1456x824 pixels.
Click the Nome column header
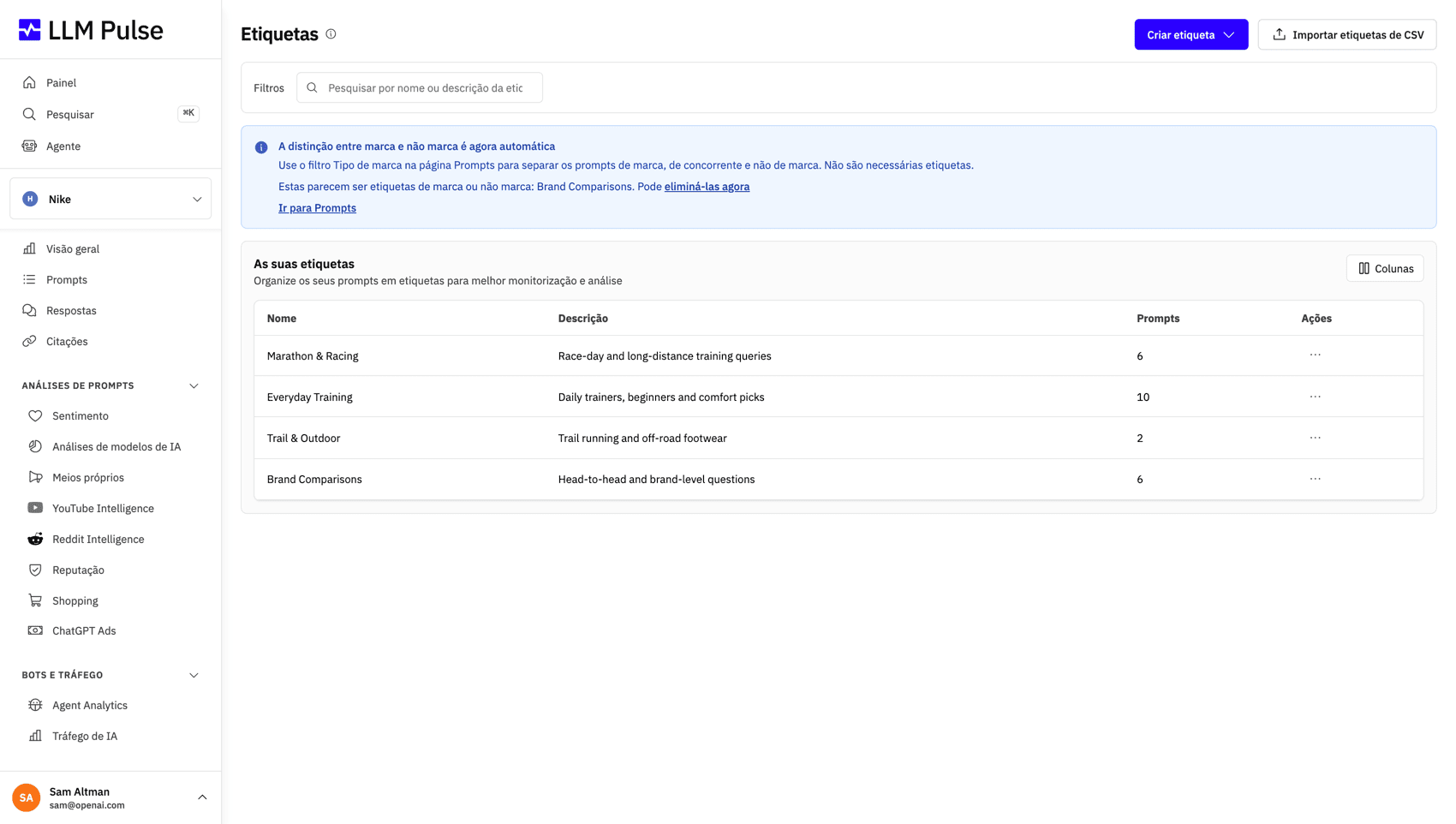coord(282,318)
